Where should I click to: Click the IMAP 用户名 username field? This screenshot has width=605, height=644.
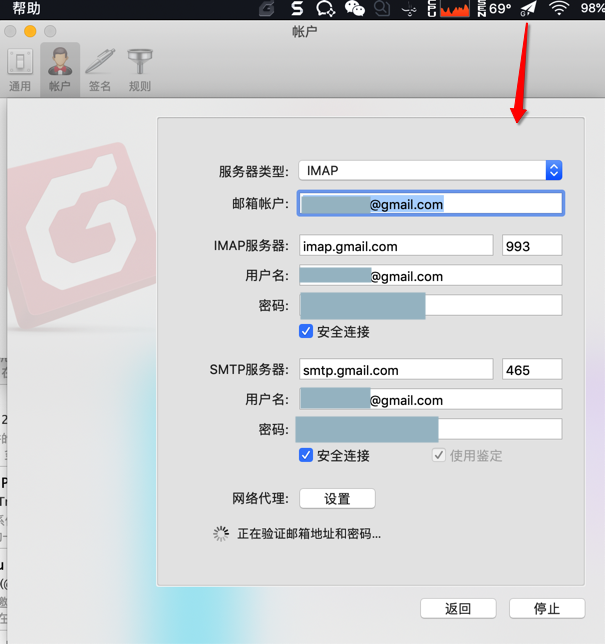click(x=430, y=276)
